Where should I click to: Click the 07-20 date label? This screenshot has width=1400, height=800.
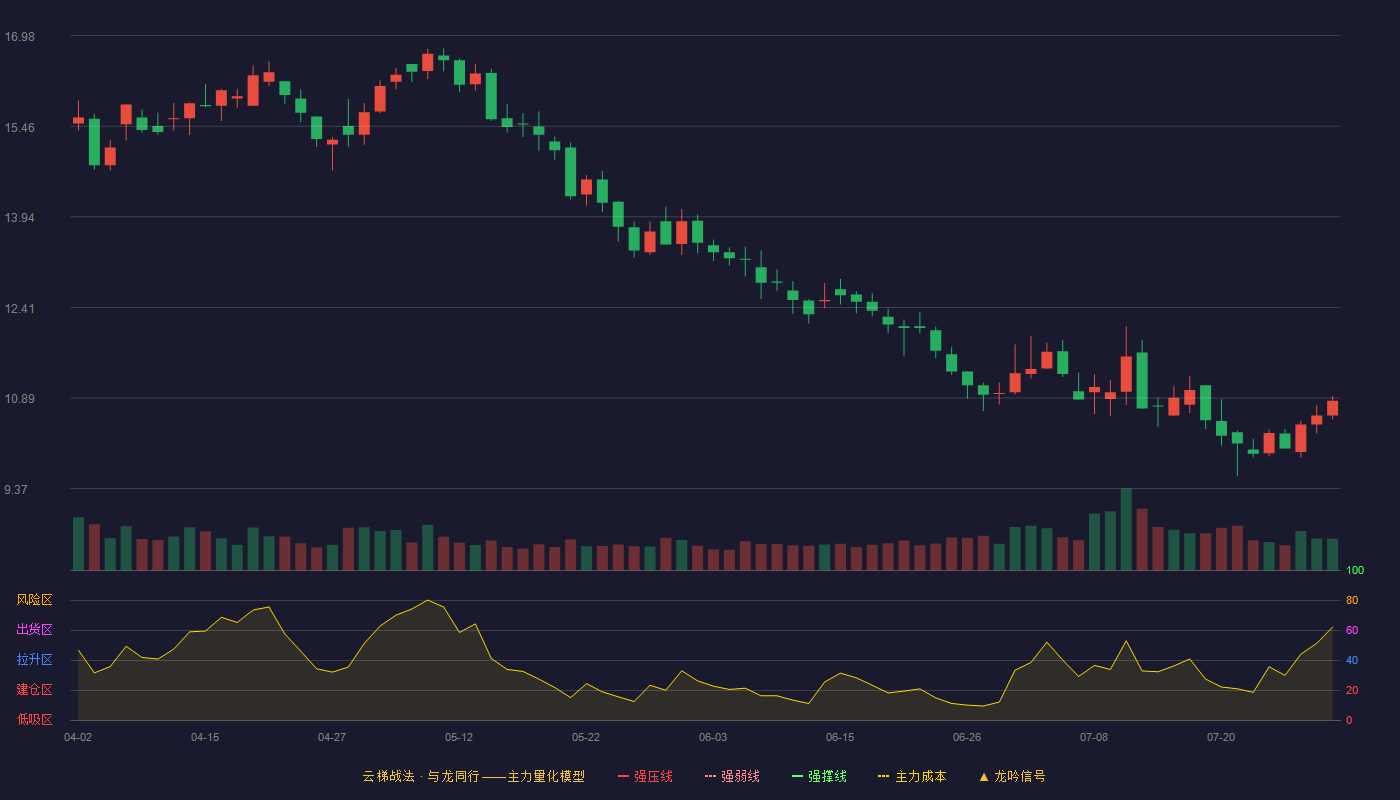pos(1221,737)
